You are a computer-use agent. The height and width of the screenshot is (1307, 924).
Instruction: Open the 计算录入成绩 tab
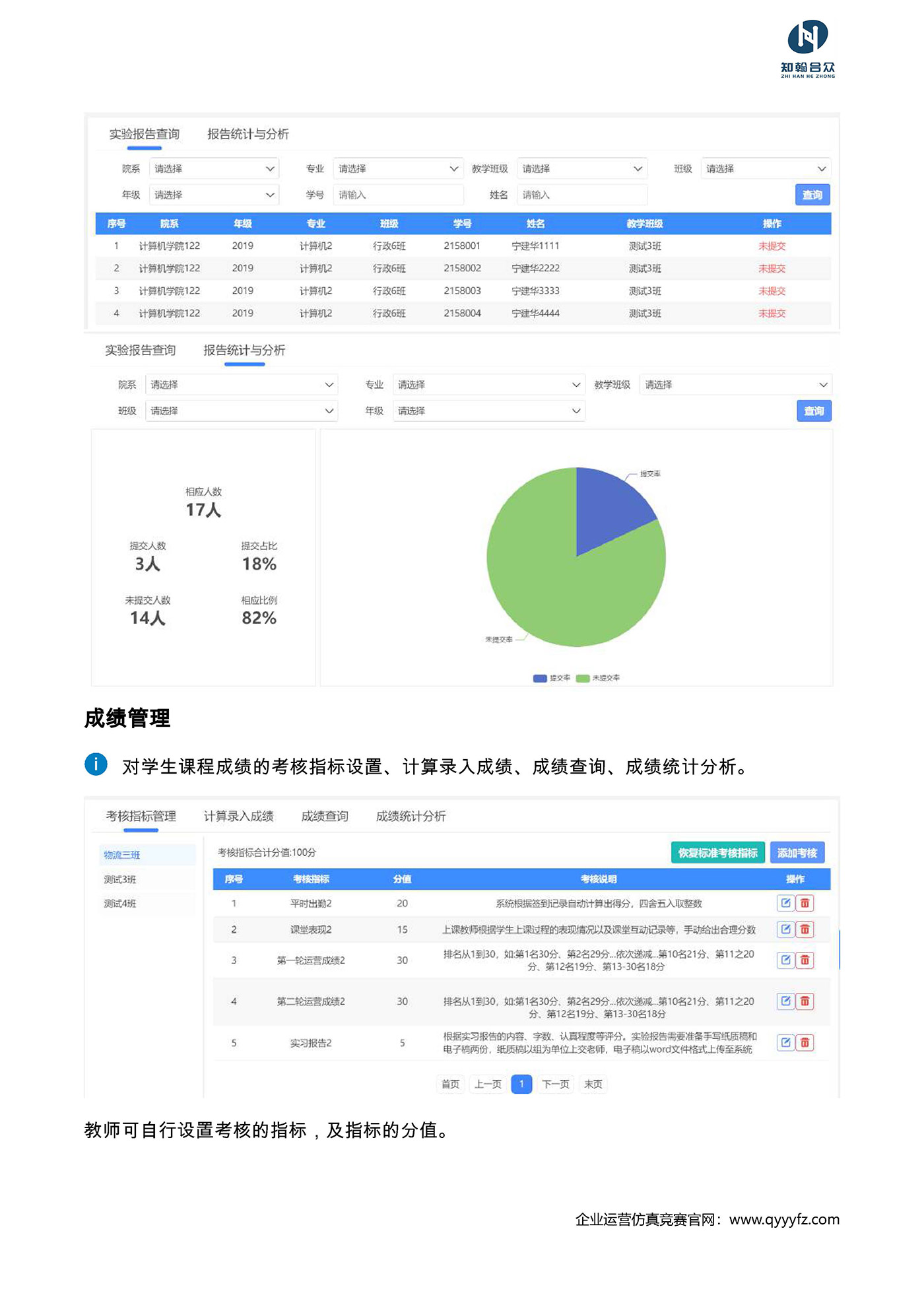[x=238, y=817]
